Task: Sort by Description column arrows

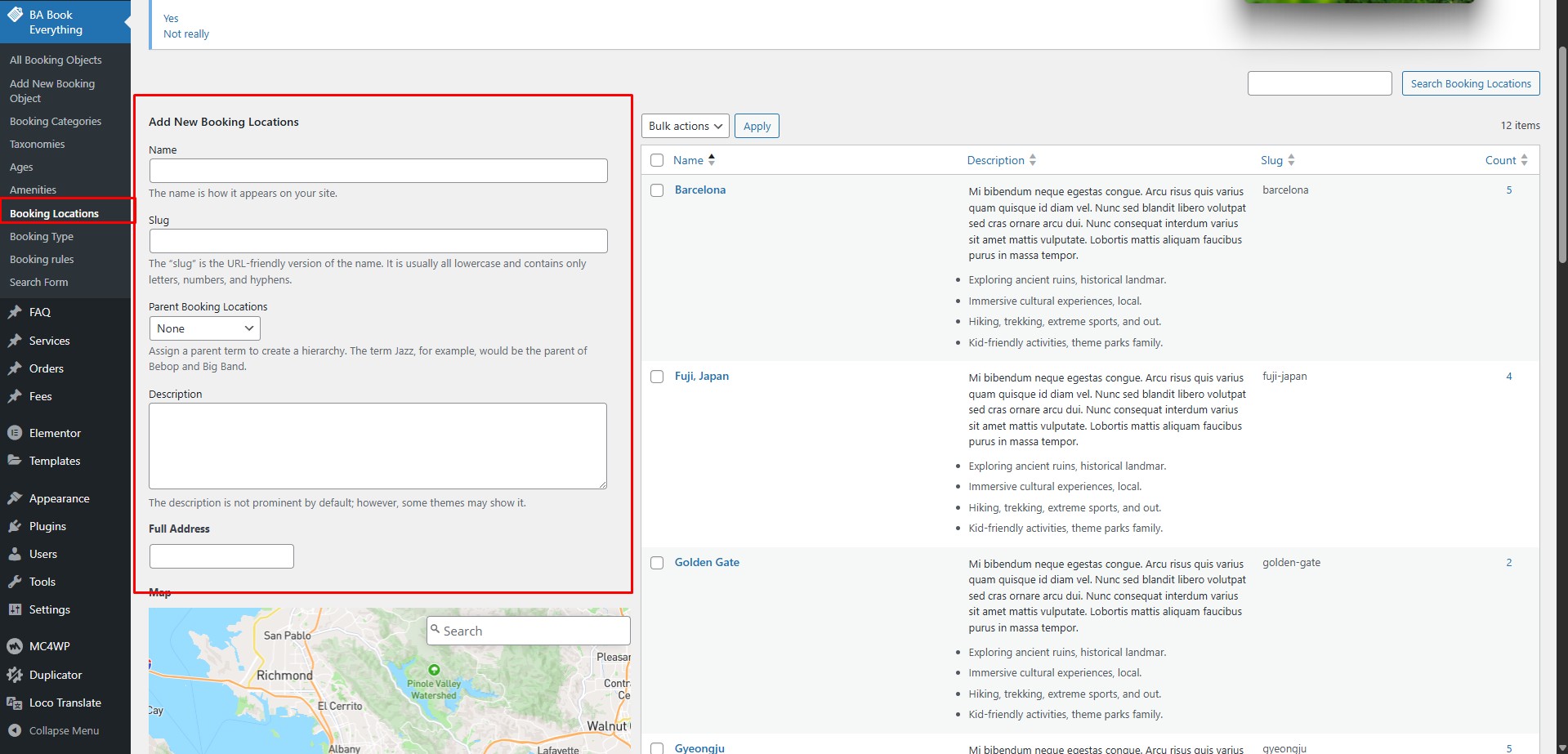Action: (1033, 160)
